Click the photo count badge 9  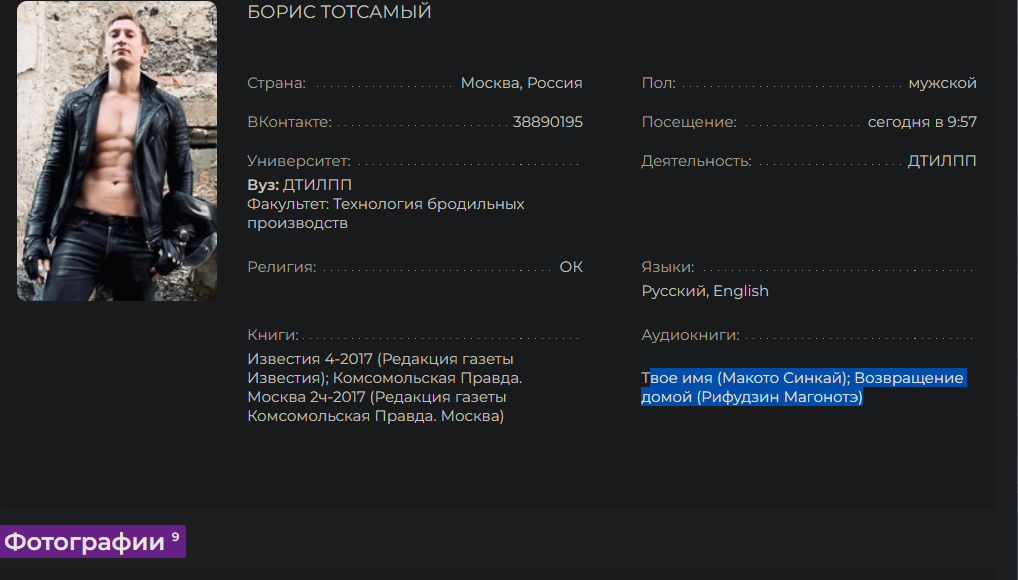[175, 536]
